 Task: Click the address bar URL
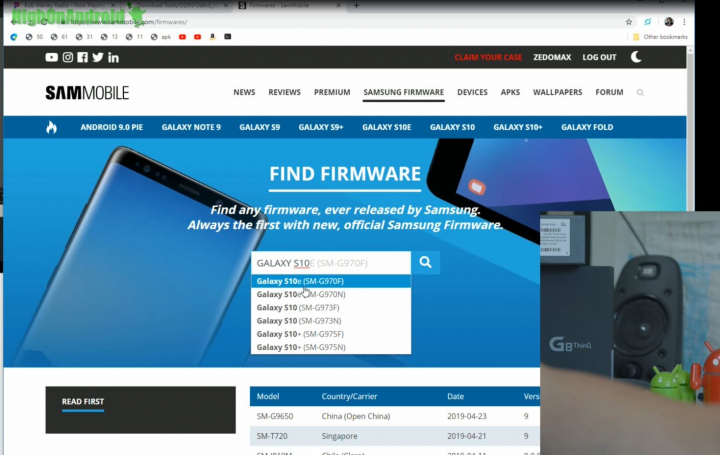[x=129, y=22]
